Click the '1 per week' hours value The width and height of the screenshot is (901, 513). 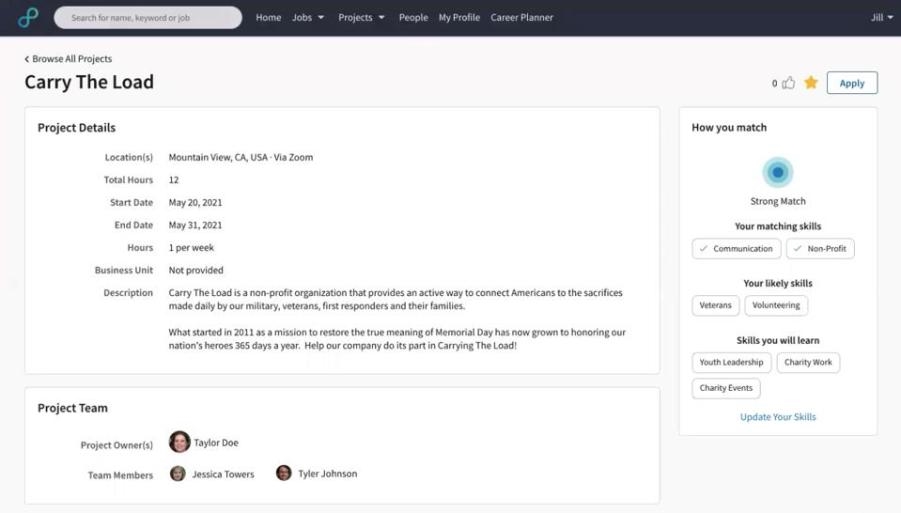click(x=191, y=248)
